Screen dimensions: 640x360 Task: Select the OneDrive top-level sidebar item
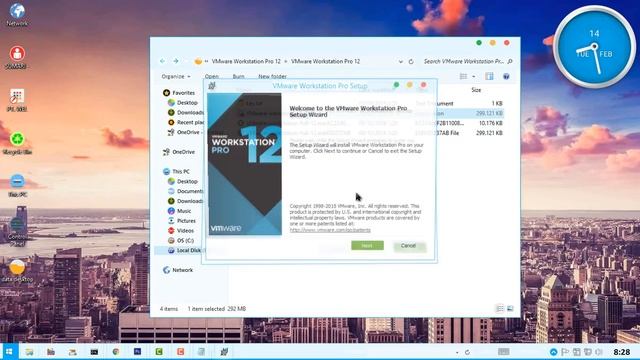pos(179,152)
